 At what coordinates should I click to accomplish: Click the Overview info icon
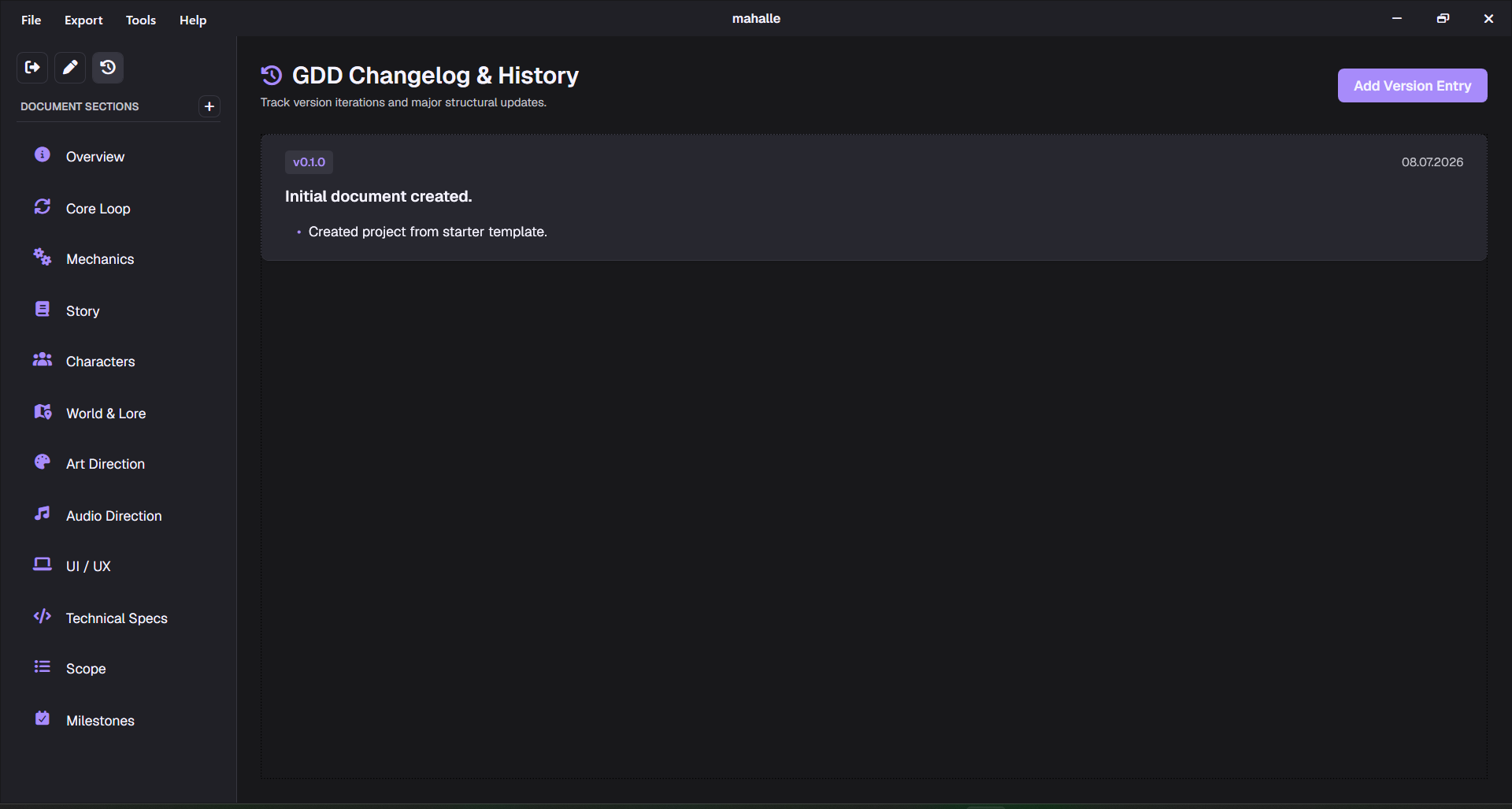[43, 155]
